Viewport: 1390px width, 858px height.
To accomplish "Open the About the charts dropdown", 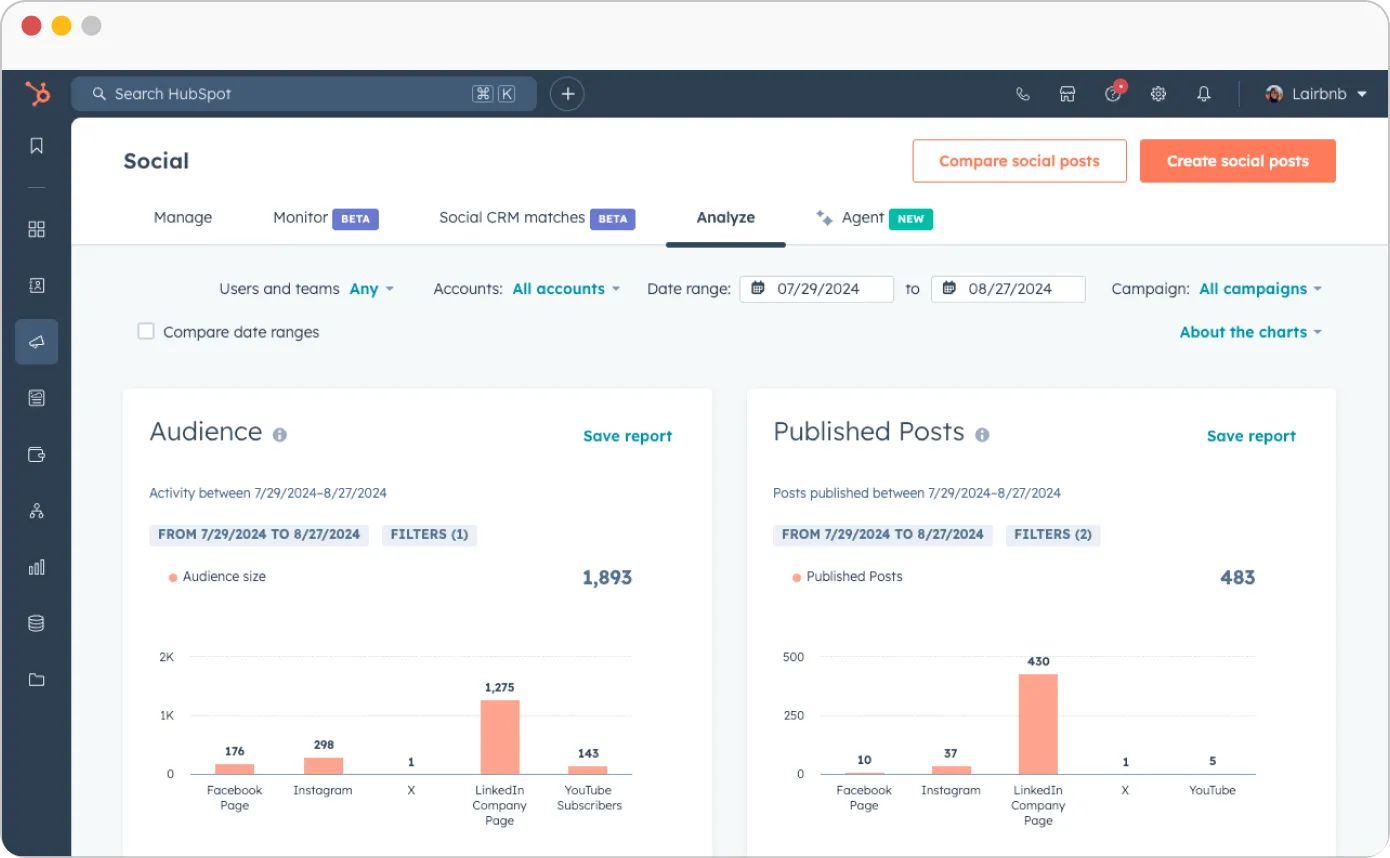I will [1249, 331].
